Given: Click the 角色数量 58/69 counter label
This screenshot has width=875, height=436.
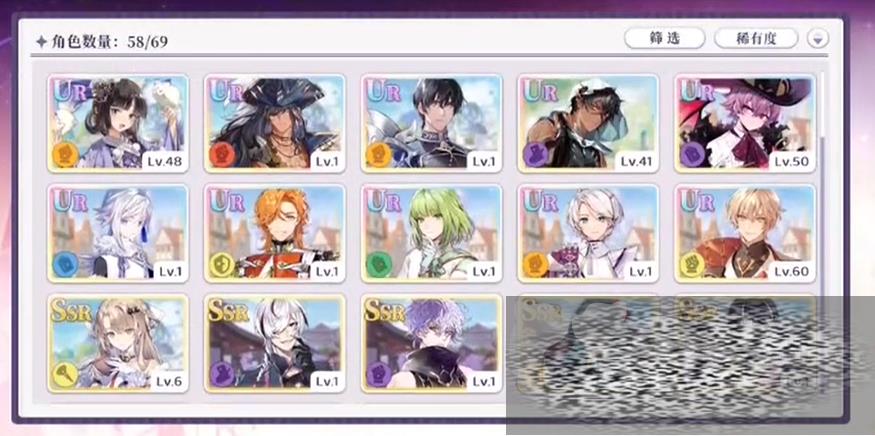Looking at the screenshot, I should click(x=102, y=41).
